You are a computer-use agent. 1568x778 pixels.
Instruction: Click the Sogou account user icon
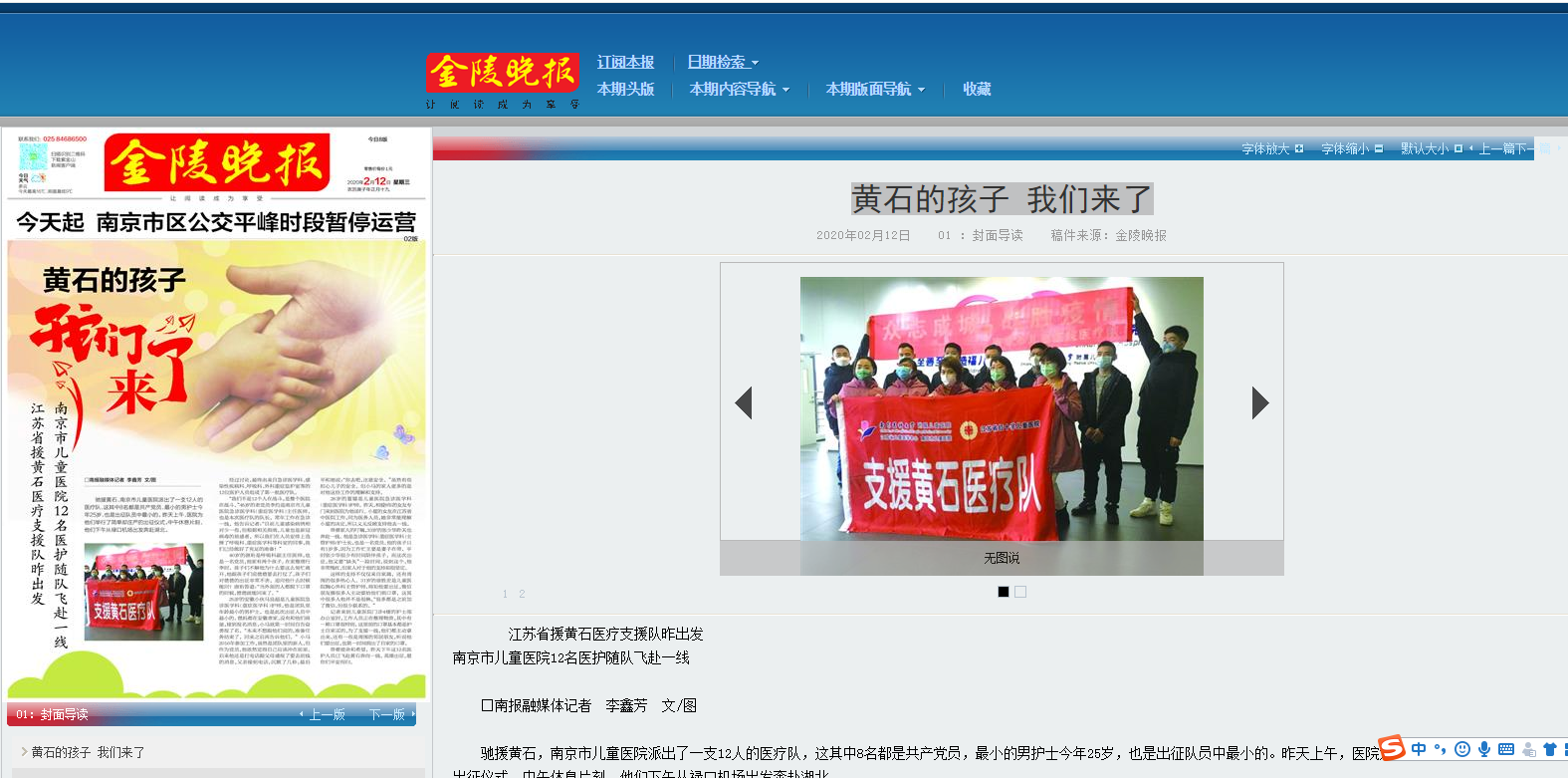(x=1528, y=749)
